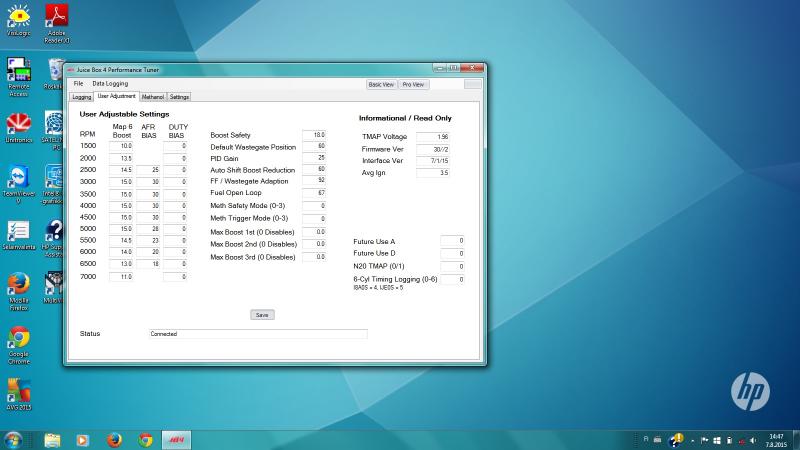Launch Mozilla Firefox from the desktop
This screenshot has height=450, width=800.
click(x=18, y=285)
